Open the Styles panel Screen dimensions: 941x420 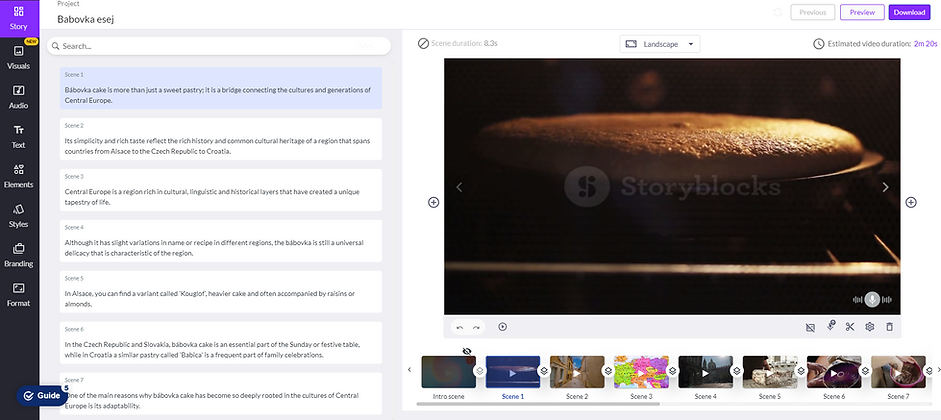point(19,216)
